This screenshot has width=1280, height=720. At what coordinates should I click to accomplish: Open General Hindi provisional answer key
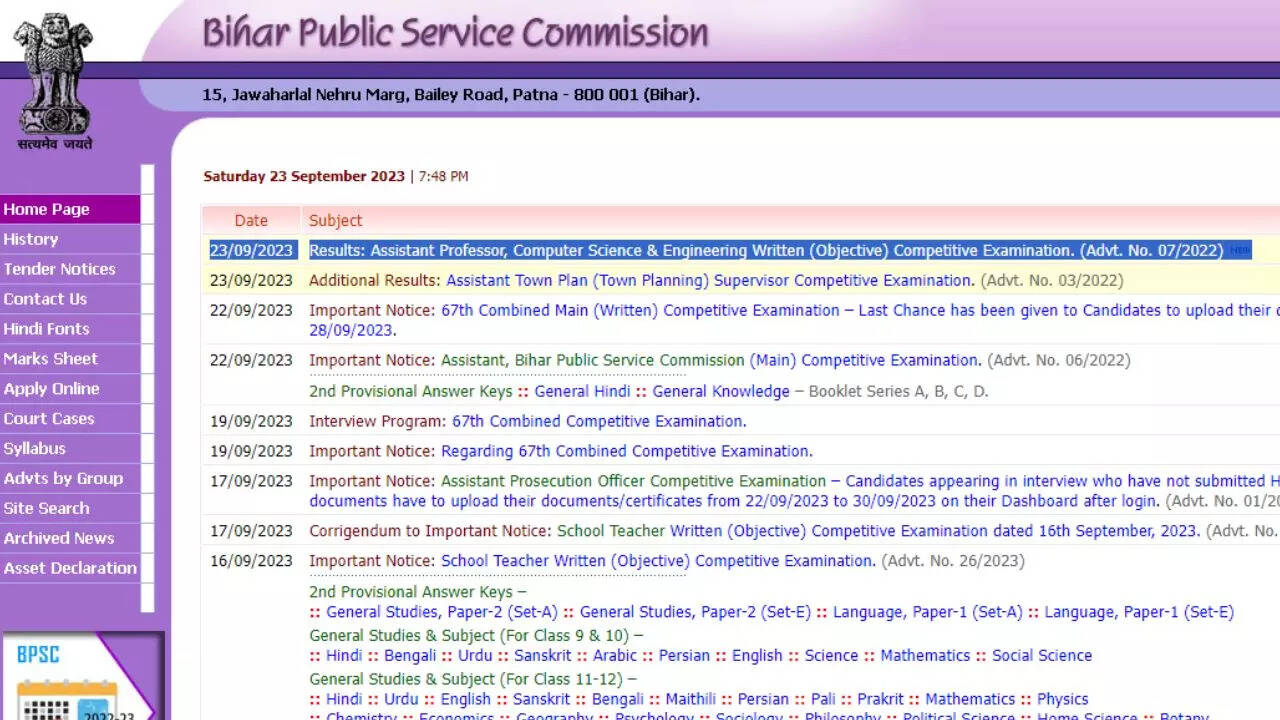pyautogui.click(x=582, y=392)
